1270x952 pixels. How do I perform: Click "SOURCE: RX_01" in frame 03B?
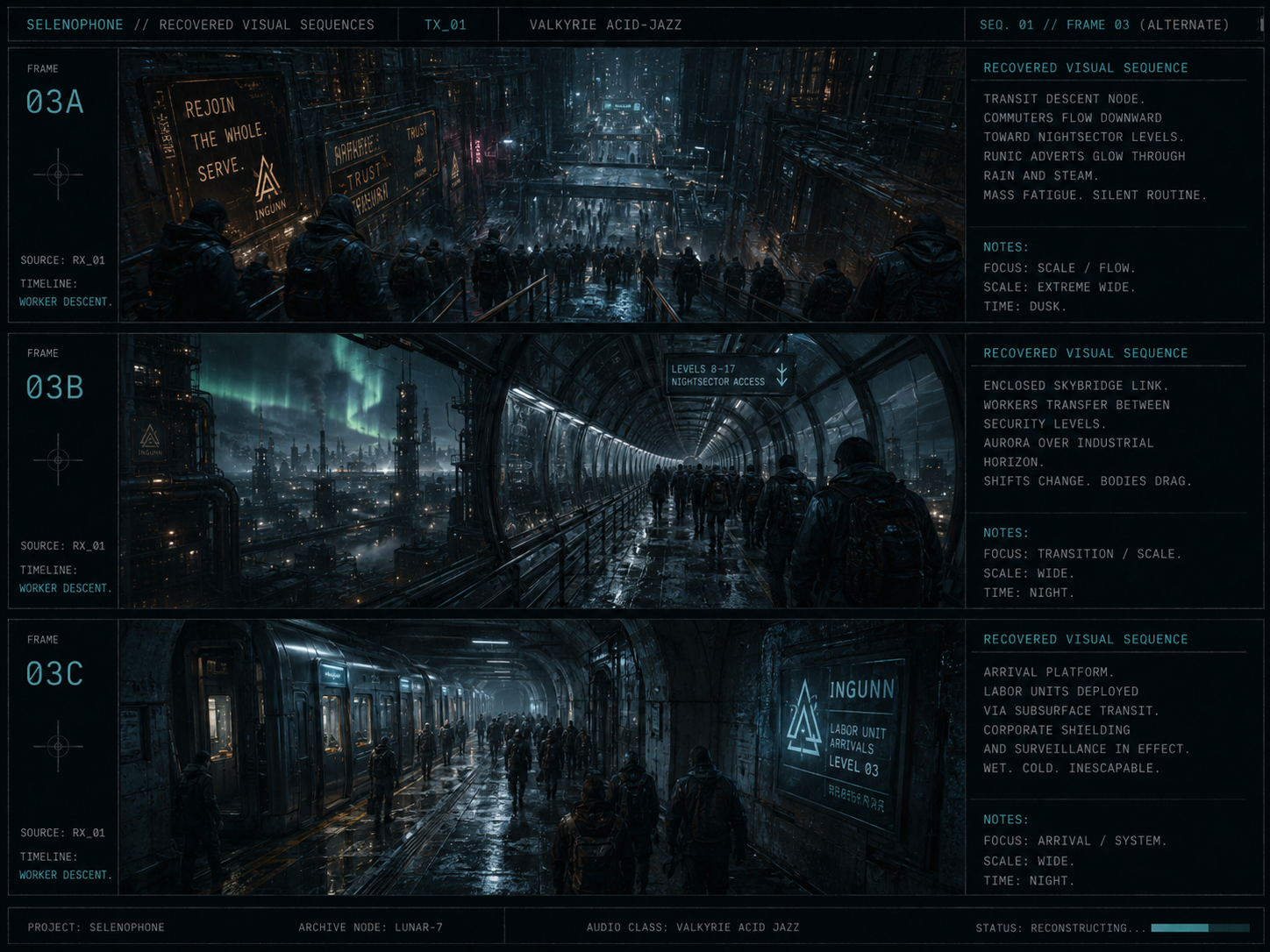[x=62, y=546]
